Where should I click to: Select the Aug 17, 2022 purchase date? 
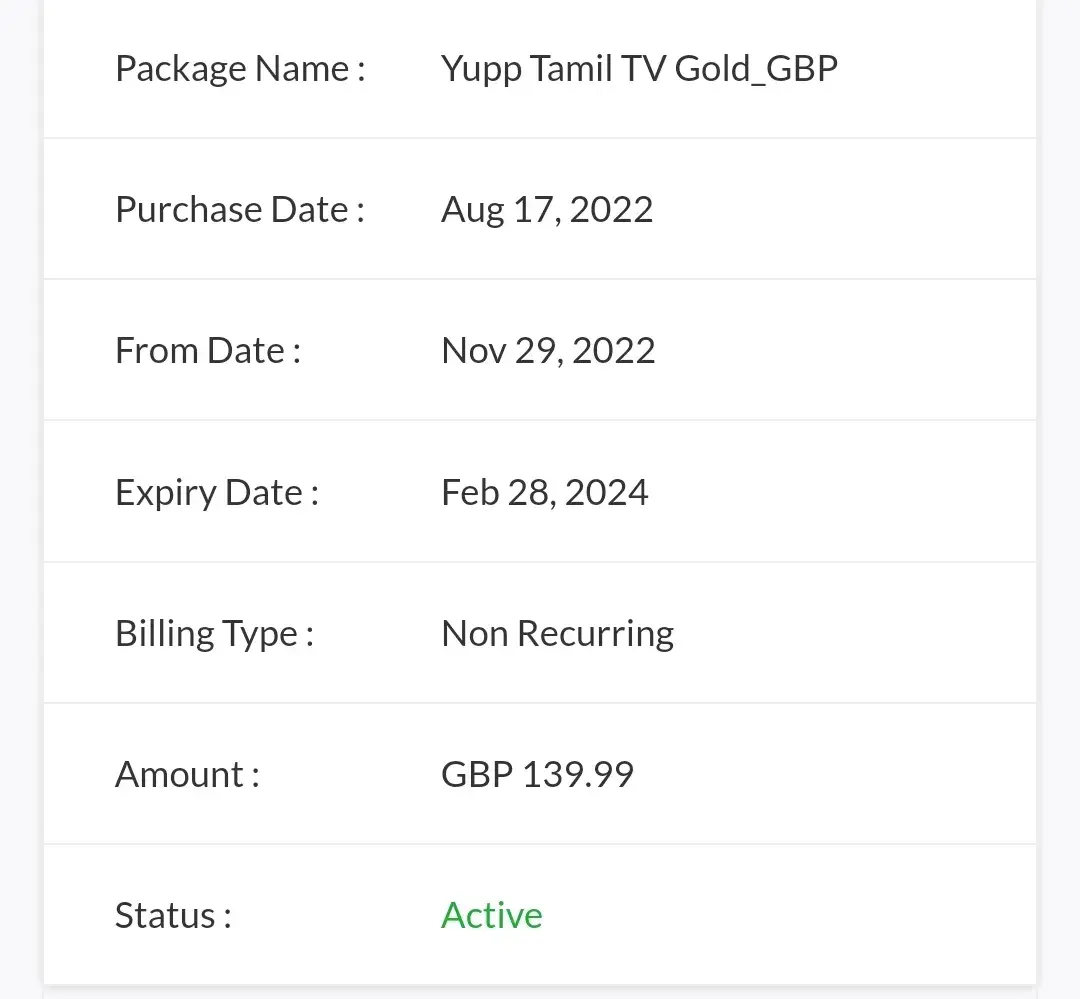547,210
